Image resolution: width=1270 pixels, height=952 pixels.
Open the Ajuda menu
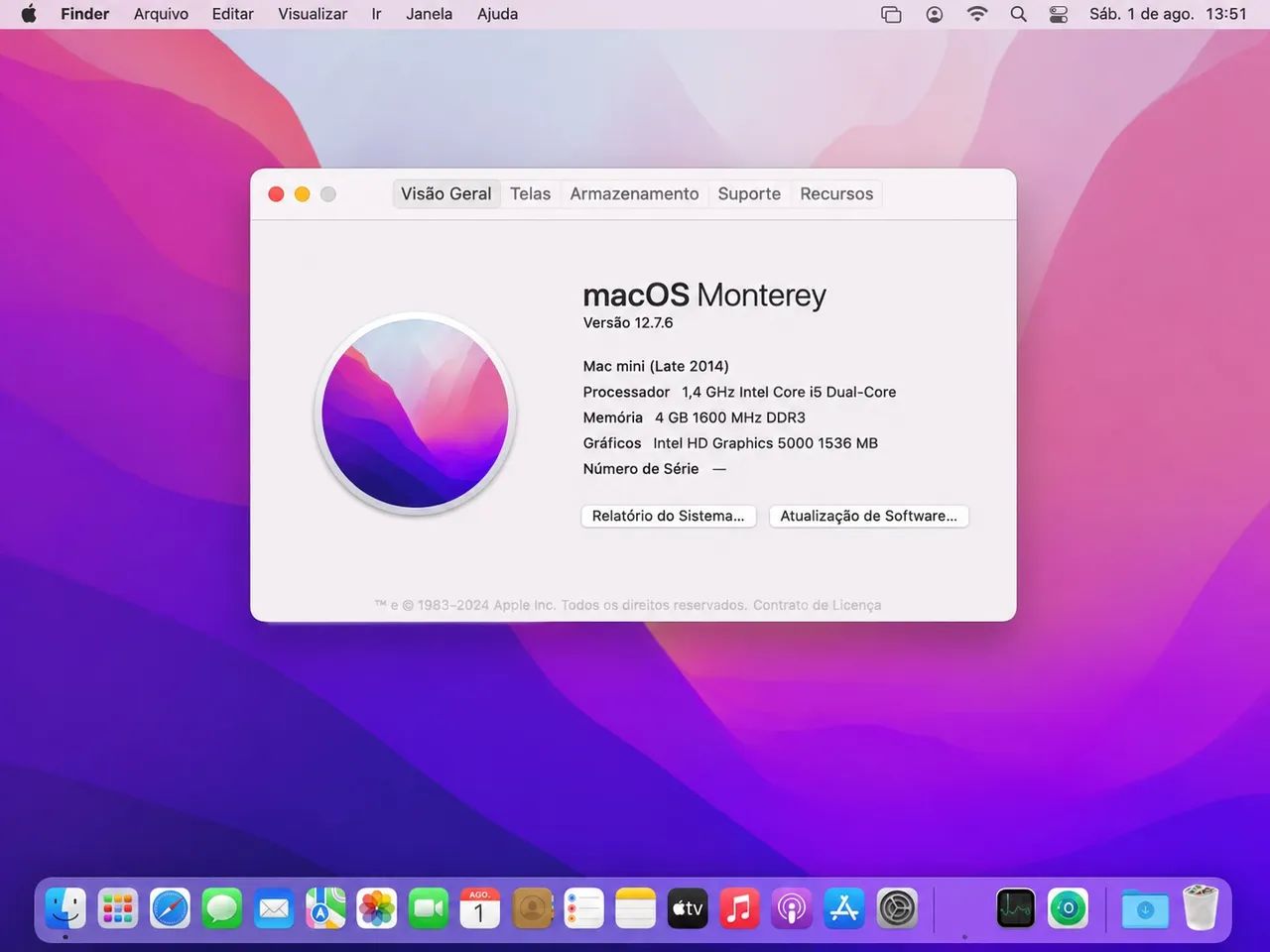click(x=497, y=14)
